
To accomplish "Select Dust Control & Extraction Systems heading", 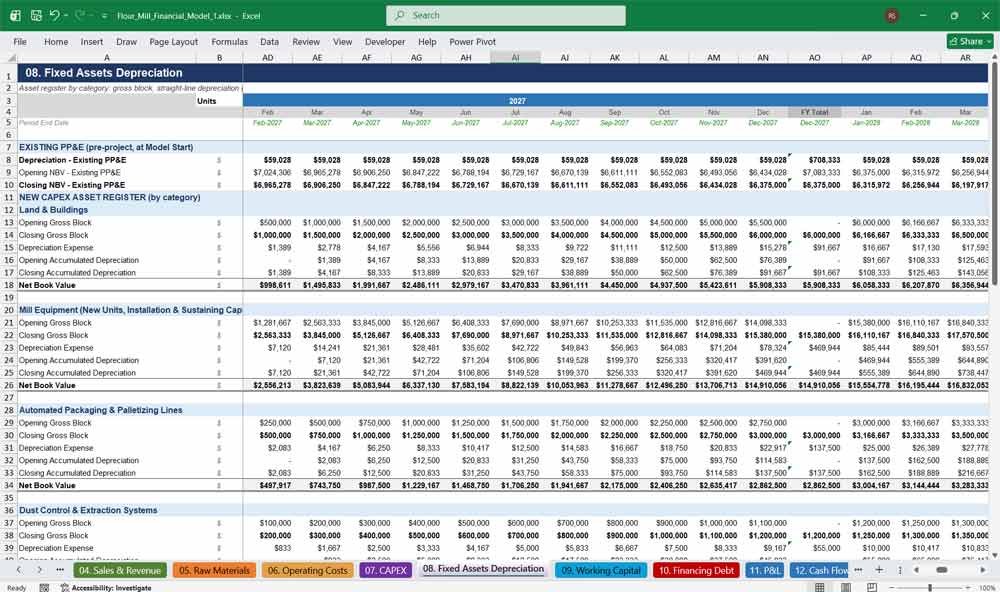I will point(107,510).
